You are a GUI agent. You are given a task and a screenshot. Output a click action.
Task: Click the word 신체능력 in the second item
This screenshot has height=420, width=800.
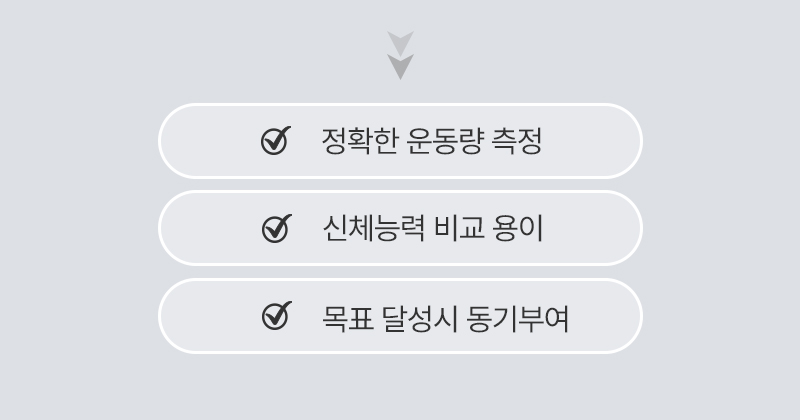[x=373, y=229]
